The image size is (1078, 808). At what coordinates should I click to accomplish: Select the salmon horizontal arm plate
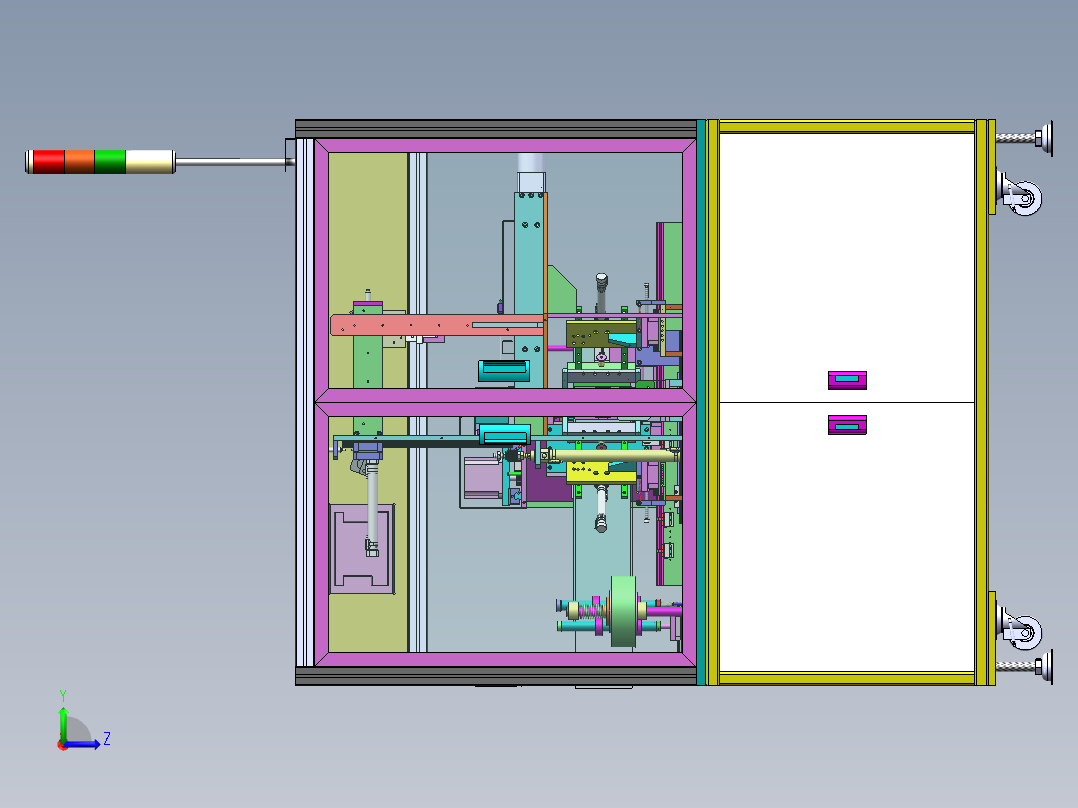pyautogui.click(x=437, y=325)
